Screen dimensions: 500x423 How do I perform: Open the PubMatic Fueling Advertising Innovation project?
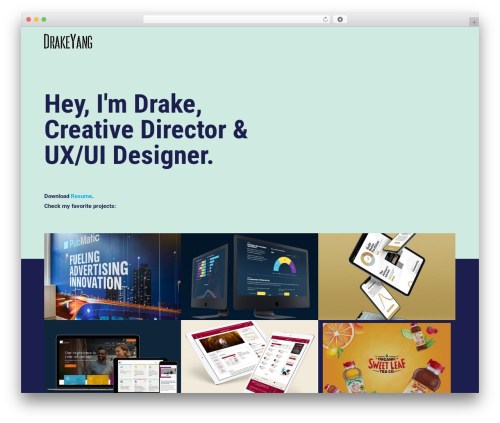tap(113, 277)
